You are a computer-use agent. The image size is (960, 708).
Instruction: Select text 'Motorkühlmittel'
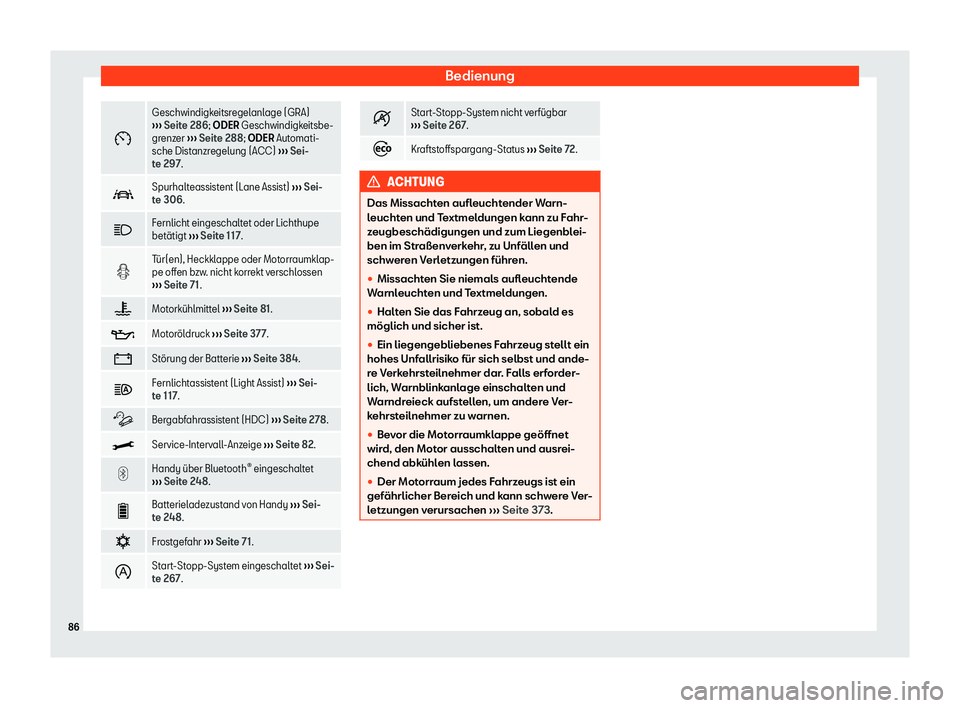coord(186,309)
